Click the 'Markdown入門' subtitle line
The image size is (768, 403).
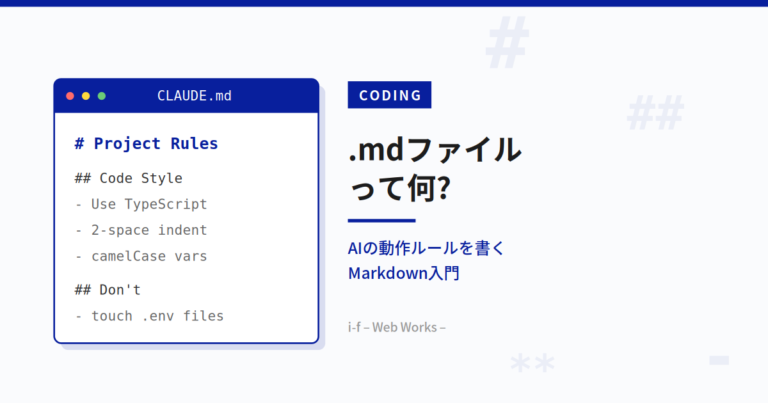pyautogui.click(x=404, y=273)
